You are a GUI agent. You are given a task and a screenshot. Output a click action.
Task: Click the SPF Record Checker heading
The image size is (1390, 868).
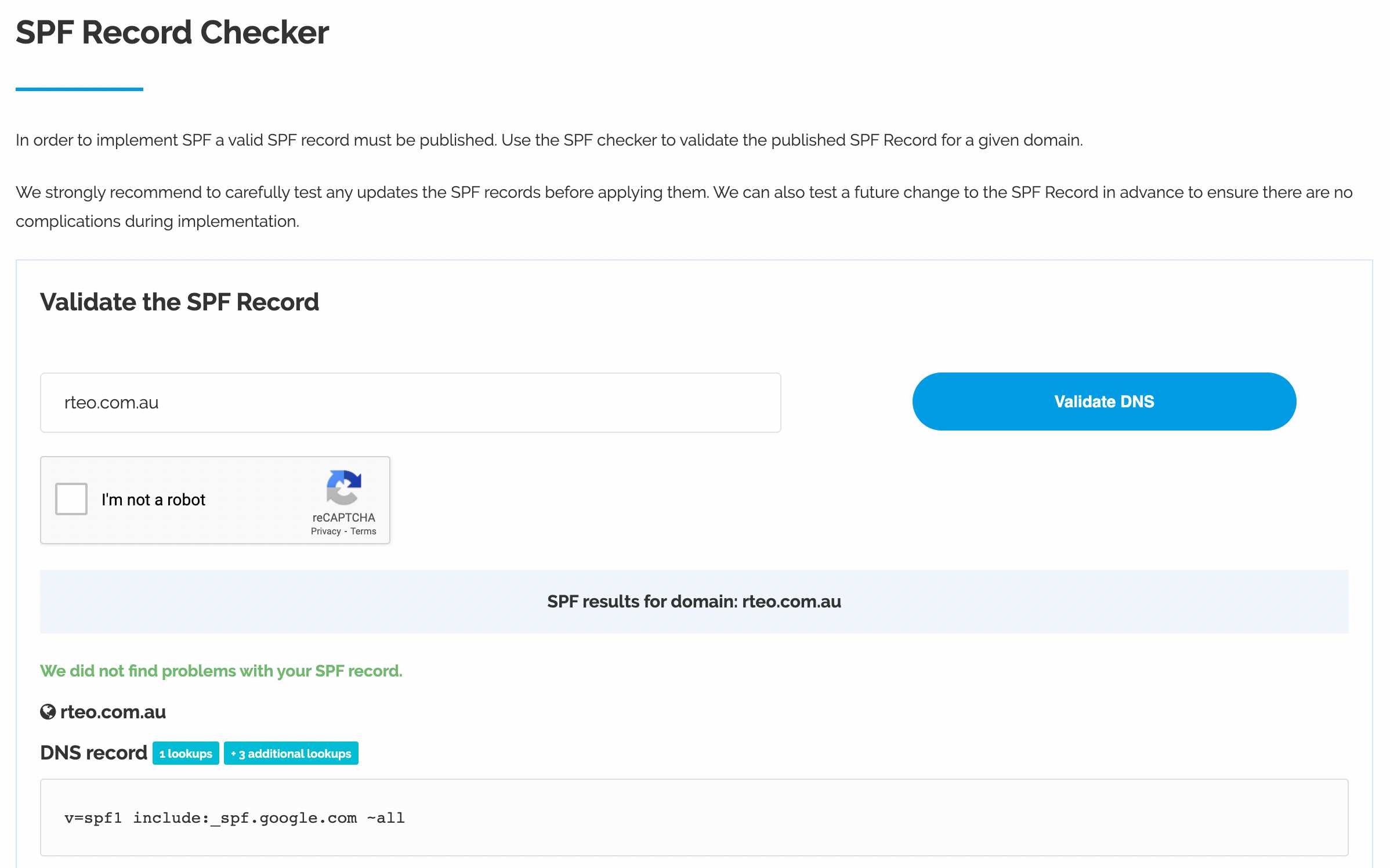[172, 32]
